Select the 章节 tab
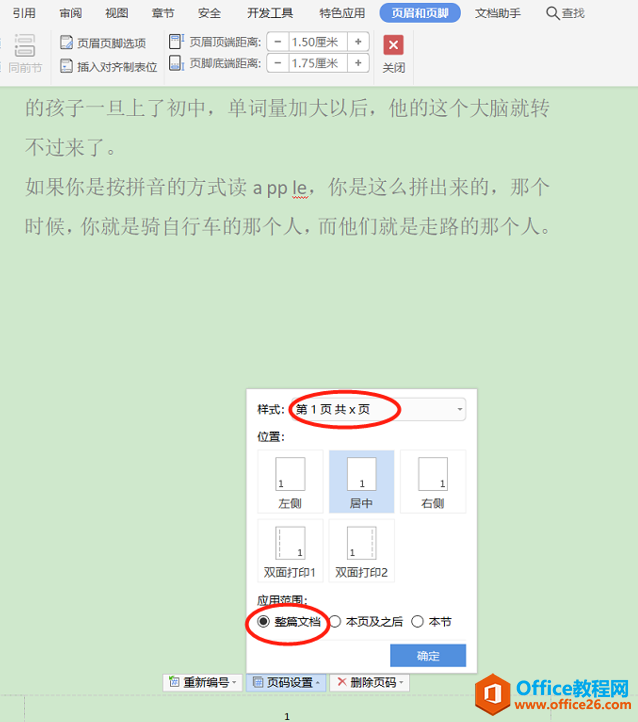 pos(163,13)
